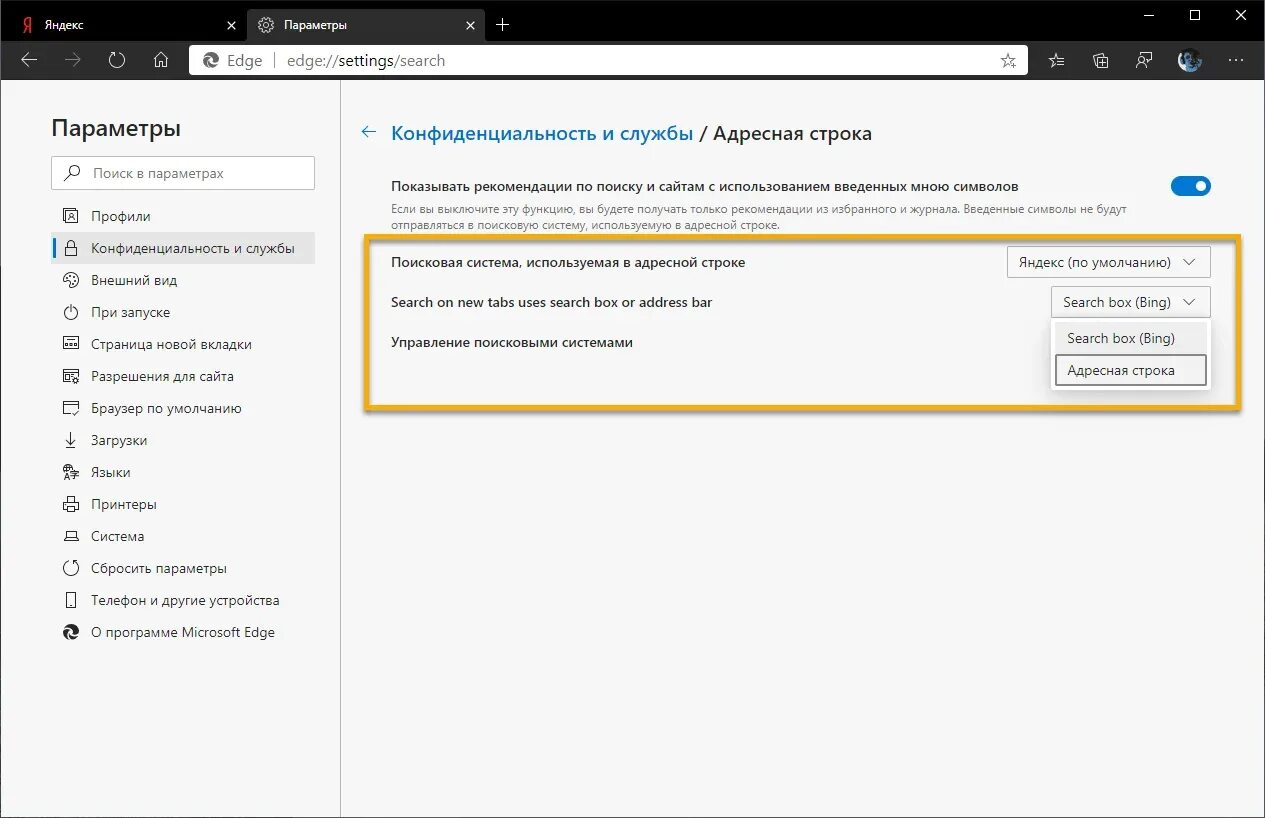The width and height of the screenshot is (1265, 818).
Task: Follow the Конфиденциальность и службы breadcrumb link
Action: pos(542,133)
